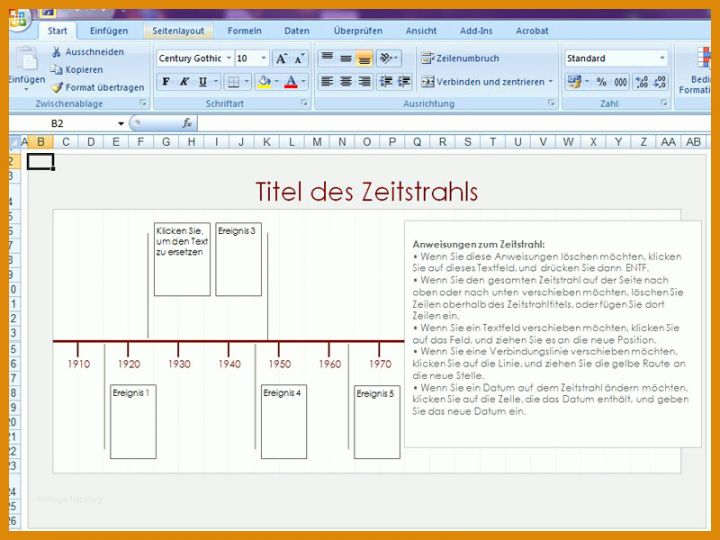Increase font size with the large A button

point(281,59)
